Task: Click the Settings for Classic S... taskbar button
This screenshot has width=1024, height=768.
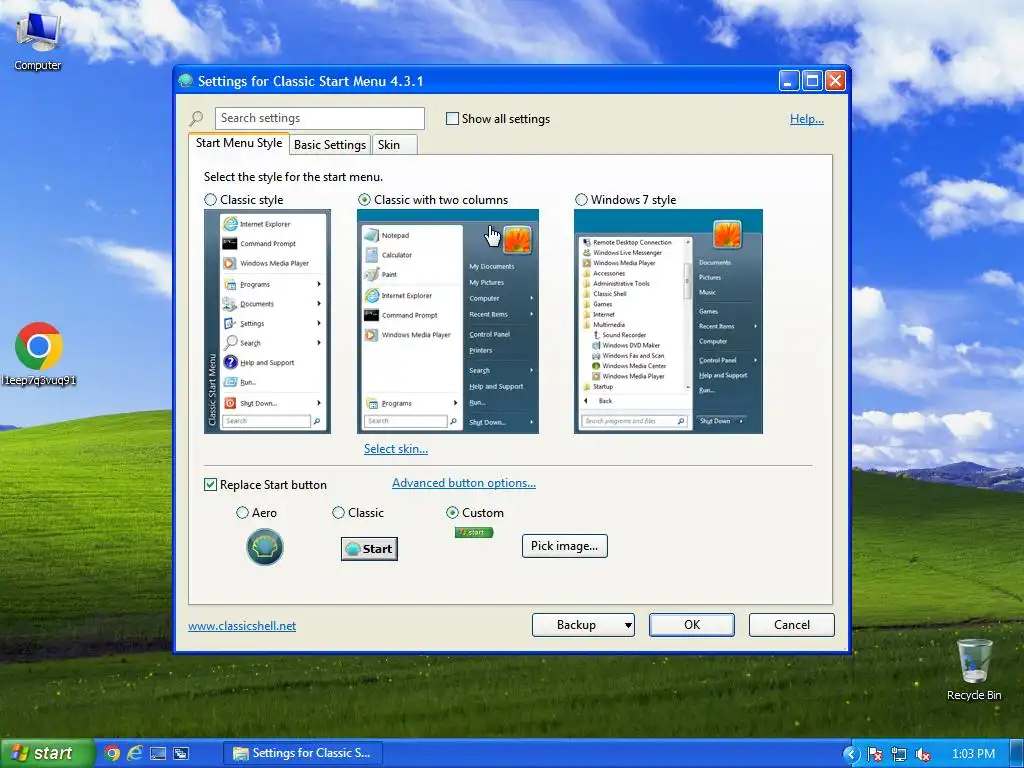Action: point(302,753)
